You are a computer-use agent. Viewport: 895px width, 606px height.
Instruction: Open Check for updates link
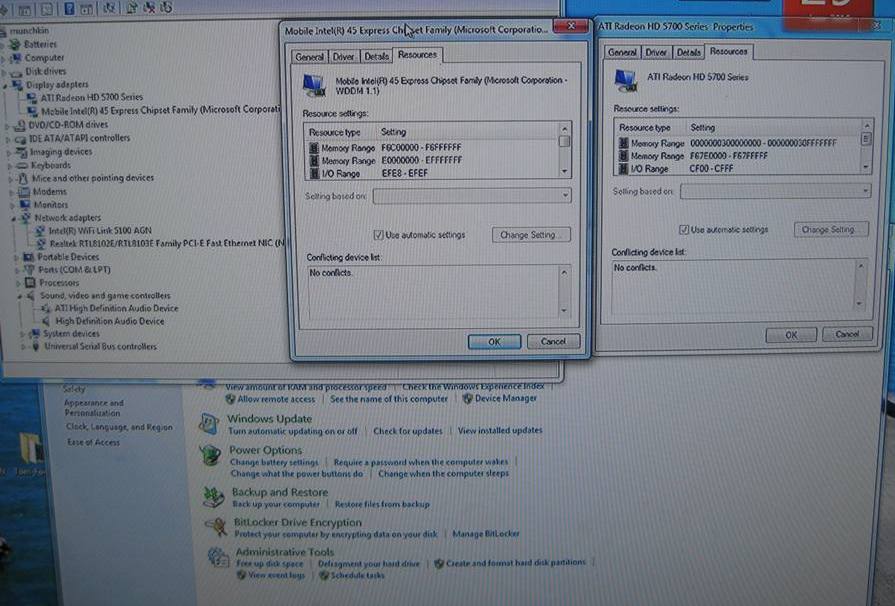(x=408, y=431)
